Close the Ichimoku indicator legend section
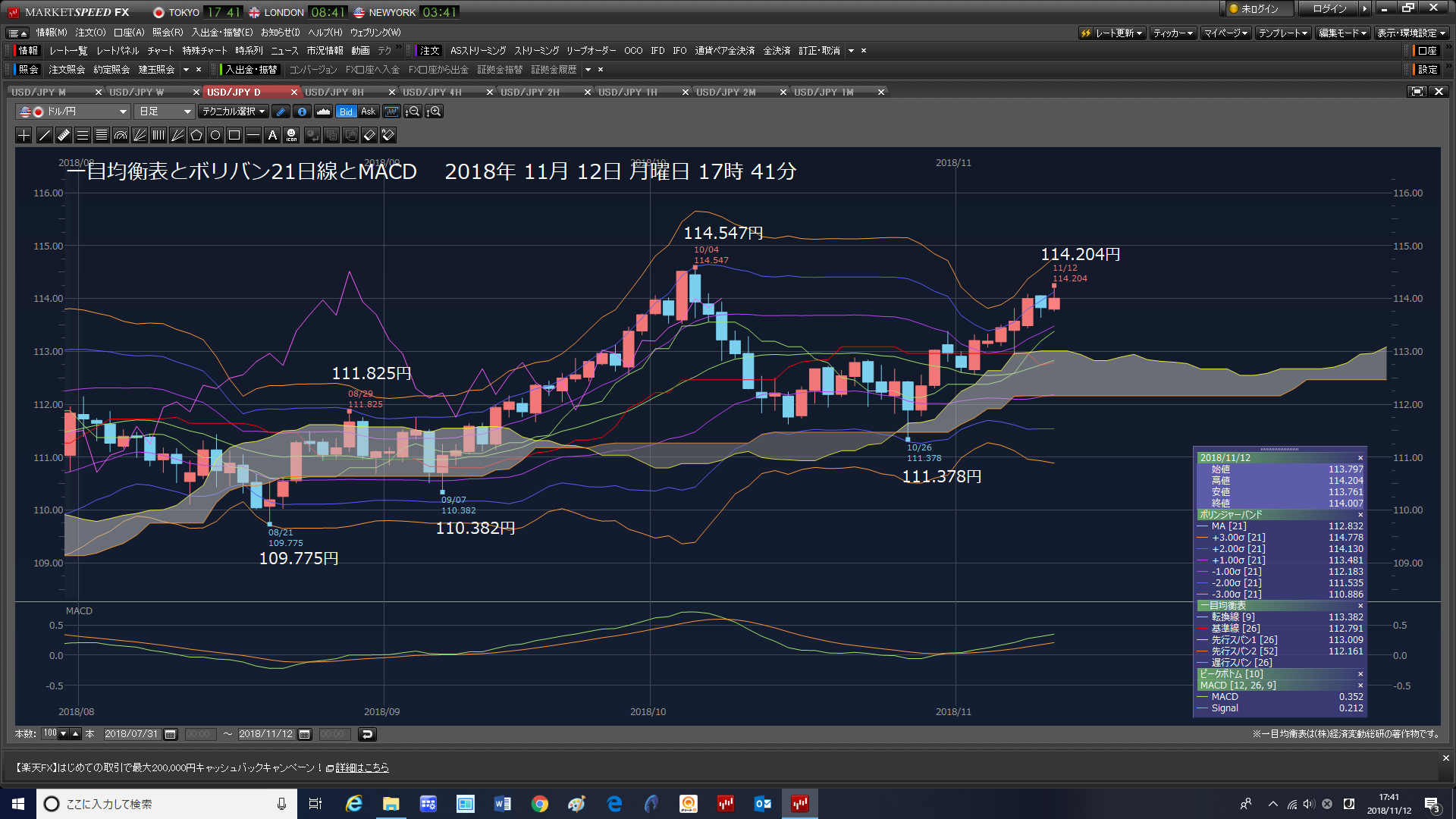The height and width of the screenshot is (819, 1456). point(1360,606)
